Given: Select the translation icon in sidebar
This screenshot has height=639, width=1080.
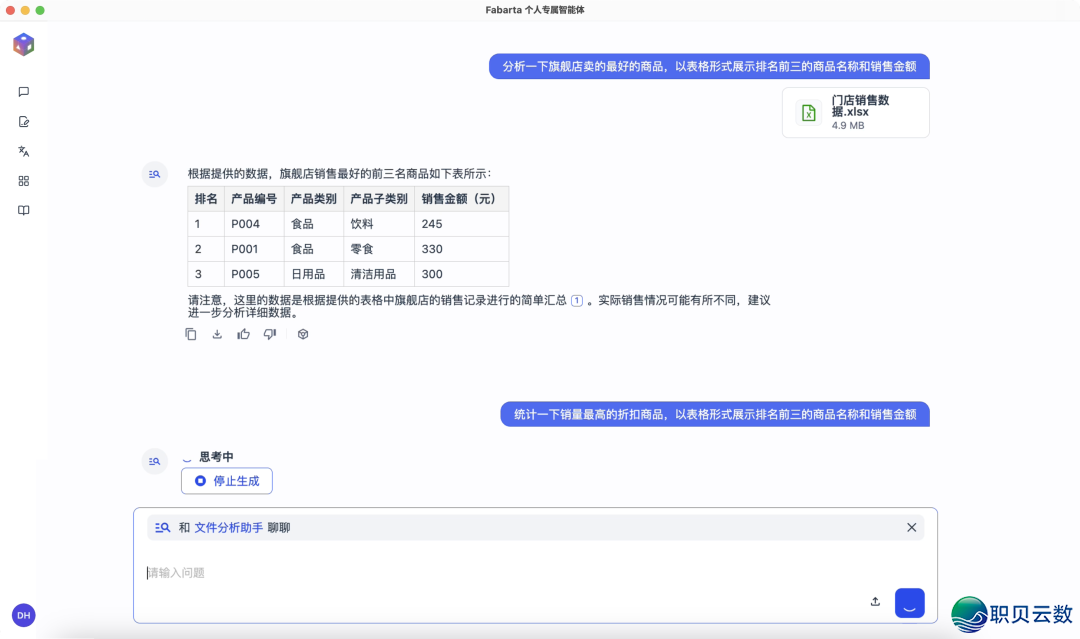Looking at the screenshot, I should [x=24, y=152].
